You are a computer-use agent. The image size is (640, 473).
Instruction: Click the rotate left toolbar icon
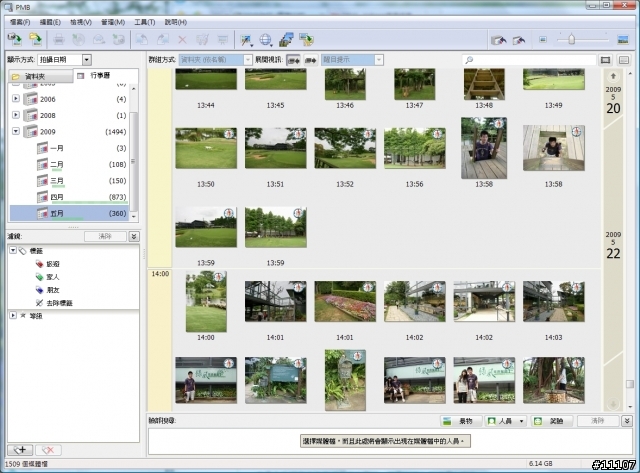pyautogui.click(x=141, y=40)
